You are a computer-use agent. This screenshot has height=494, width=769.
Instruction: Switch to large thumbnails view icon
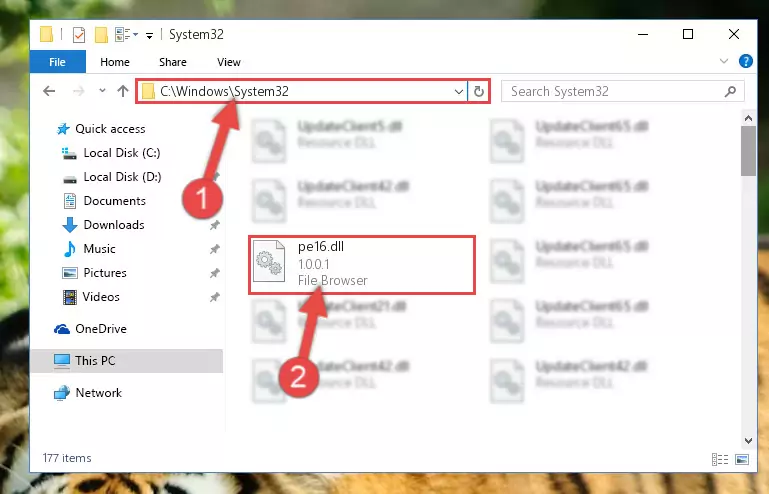[742, 459]
